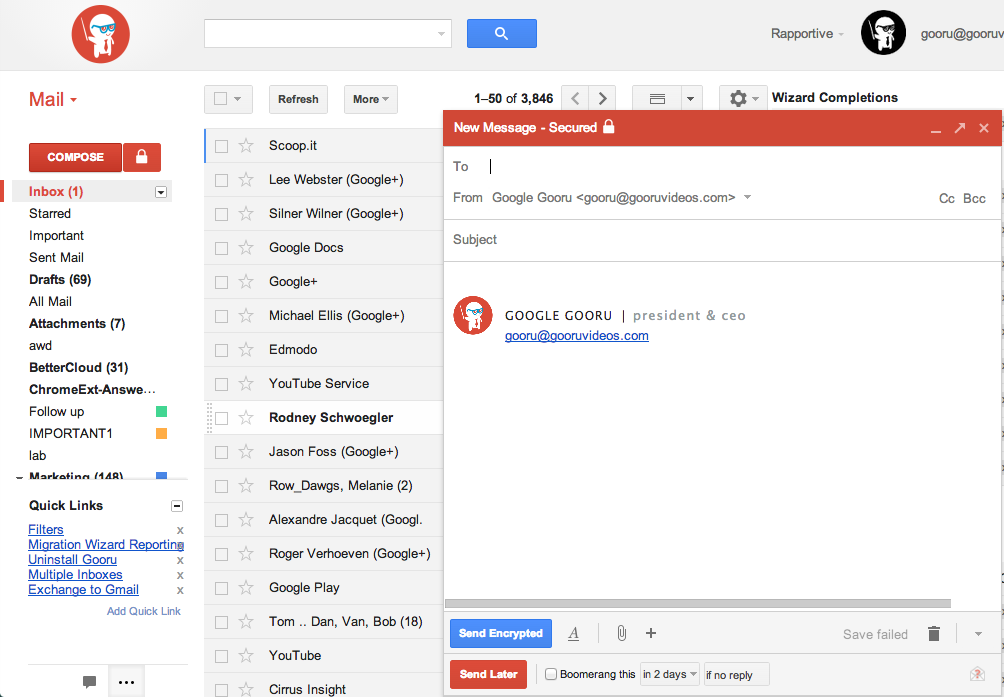Viewport: 1004px width, 697px height.
Task: Click the green Follow up label color swatch
Action: 161,412
